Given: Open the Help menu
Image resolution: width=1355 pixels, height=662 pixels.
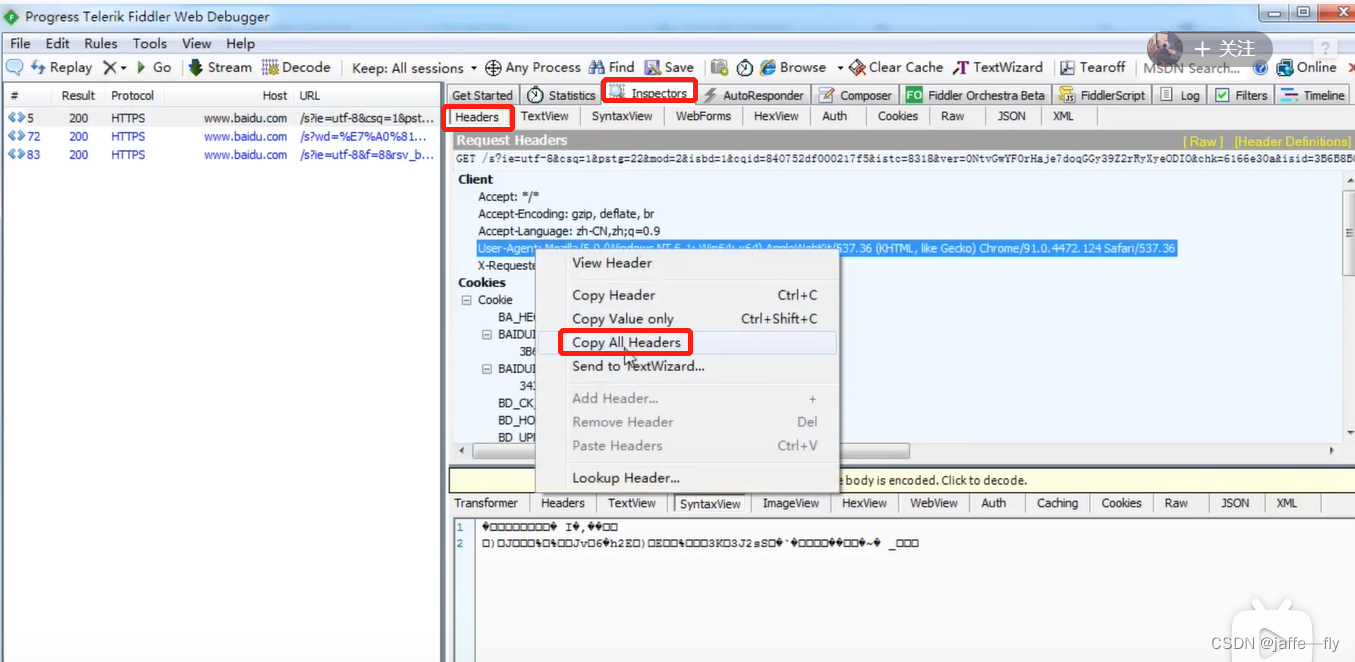Looking at the screenshot, I should tap(240, 43).
